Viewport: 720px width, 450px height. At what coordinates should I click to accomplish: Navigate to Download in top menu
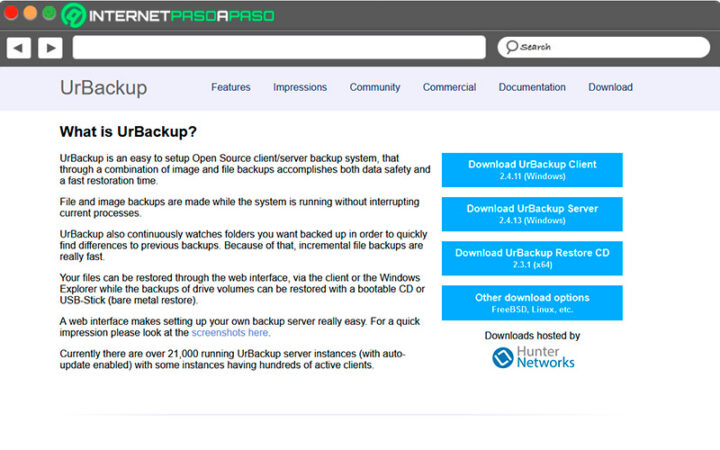point(610,88)
